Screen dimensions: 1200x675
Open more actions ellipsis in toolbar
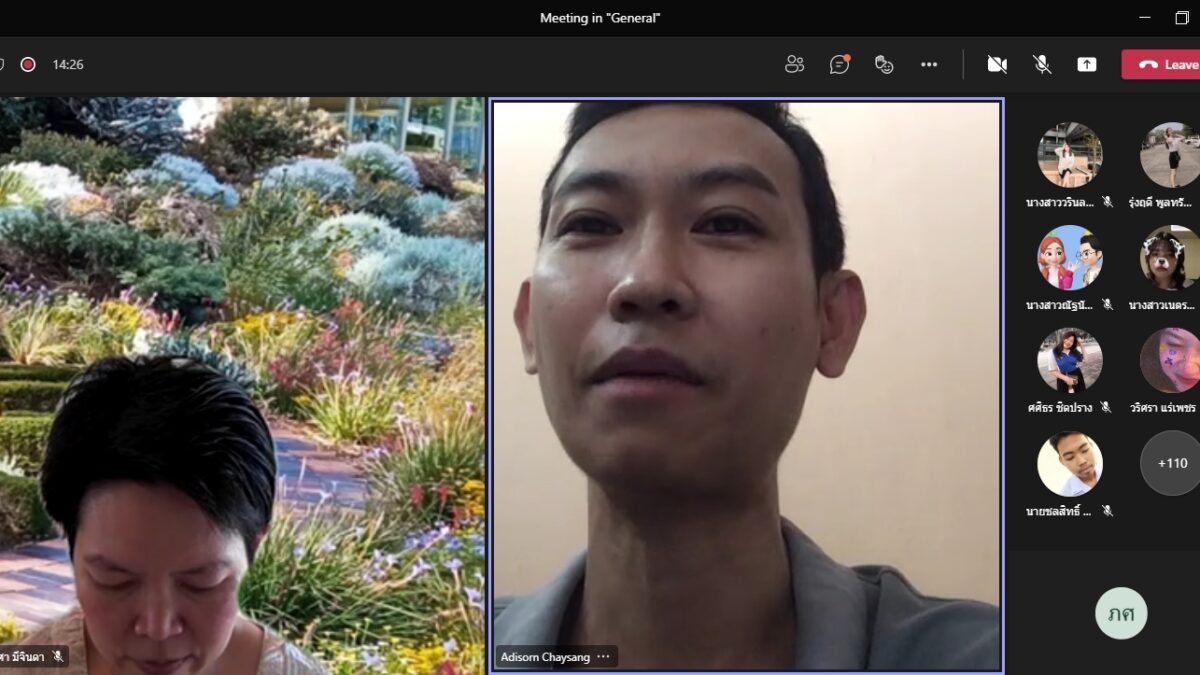[x=929, y=64]
